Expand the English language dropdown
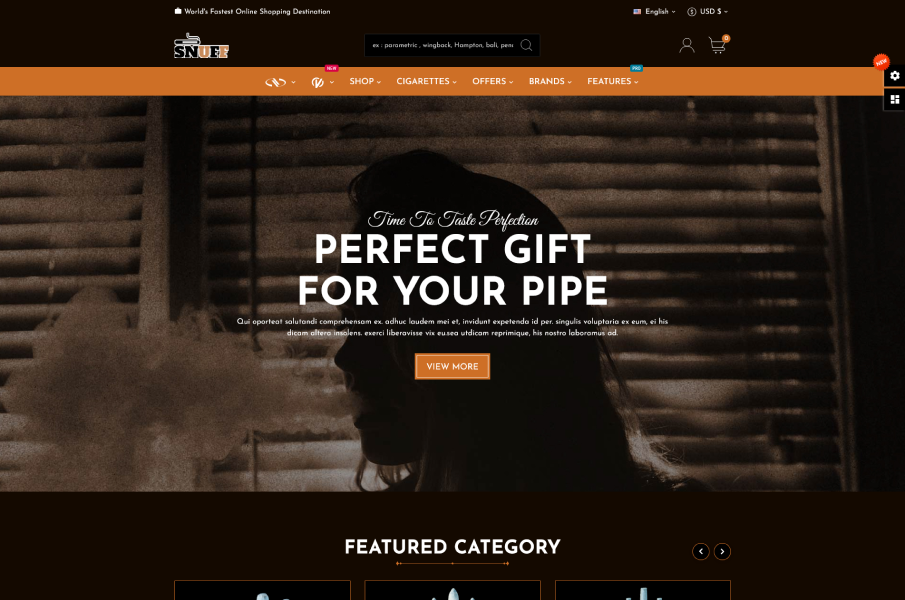This screenshot has width=905, height=600. coord(654,12)
